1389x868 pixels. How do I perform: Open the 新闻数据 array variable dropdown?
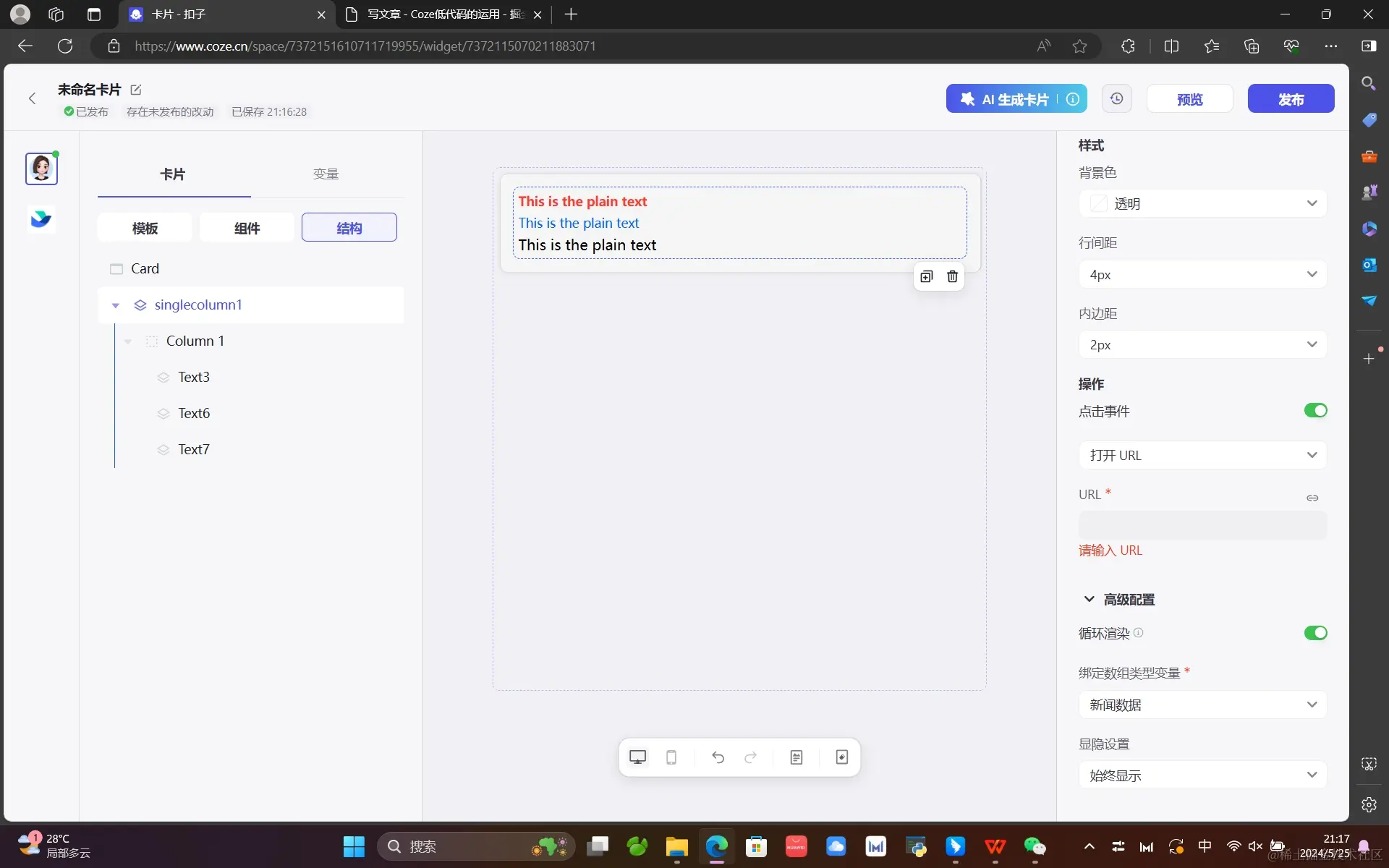coord(1202,705)
